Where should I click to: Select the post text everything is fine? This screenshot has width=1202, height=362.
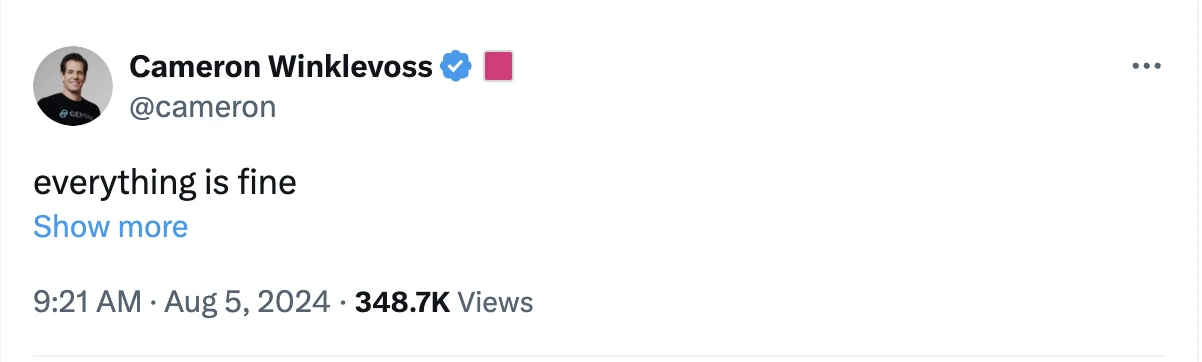[x=165, y=184]
